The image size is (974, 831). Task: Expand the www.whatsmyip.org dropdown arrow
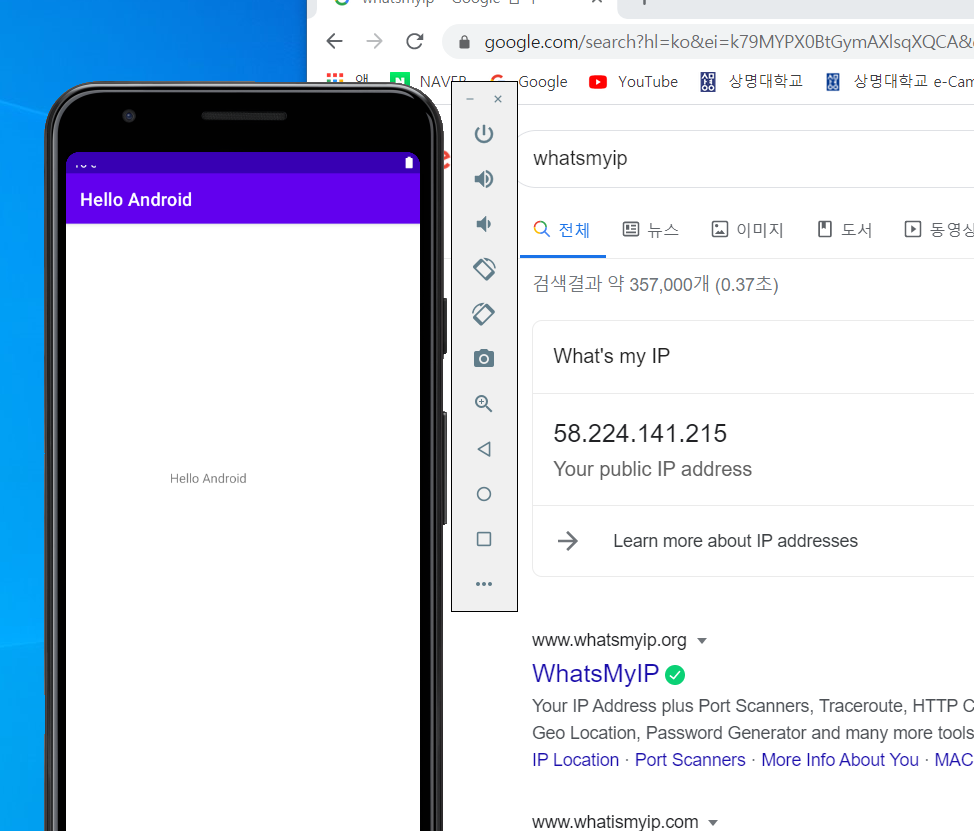pyautogui.click(x=702, y=641)
